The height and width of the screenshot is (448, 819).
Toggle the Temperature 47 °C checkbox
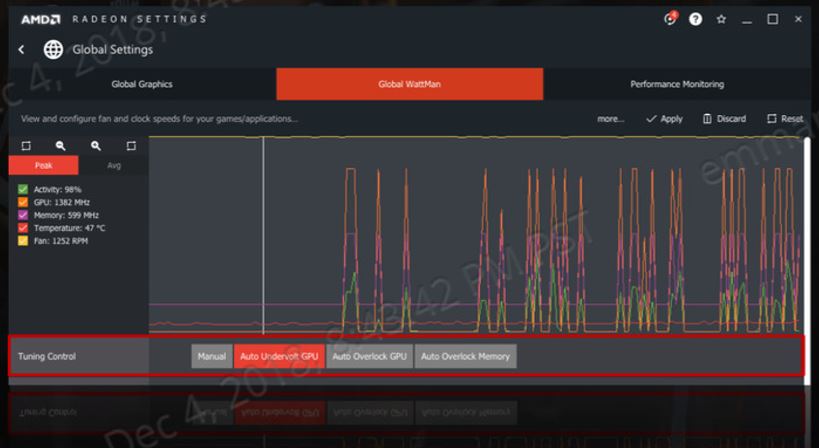pos(23,228)
